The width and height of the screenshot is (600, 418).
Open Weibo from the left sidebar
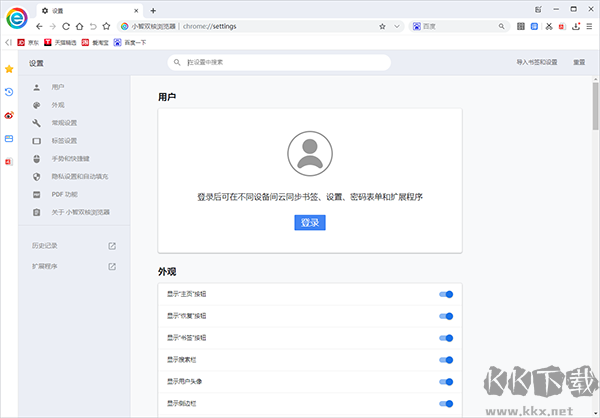point(9,115)
